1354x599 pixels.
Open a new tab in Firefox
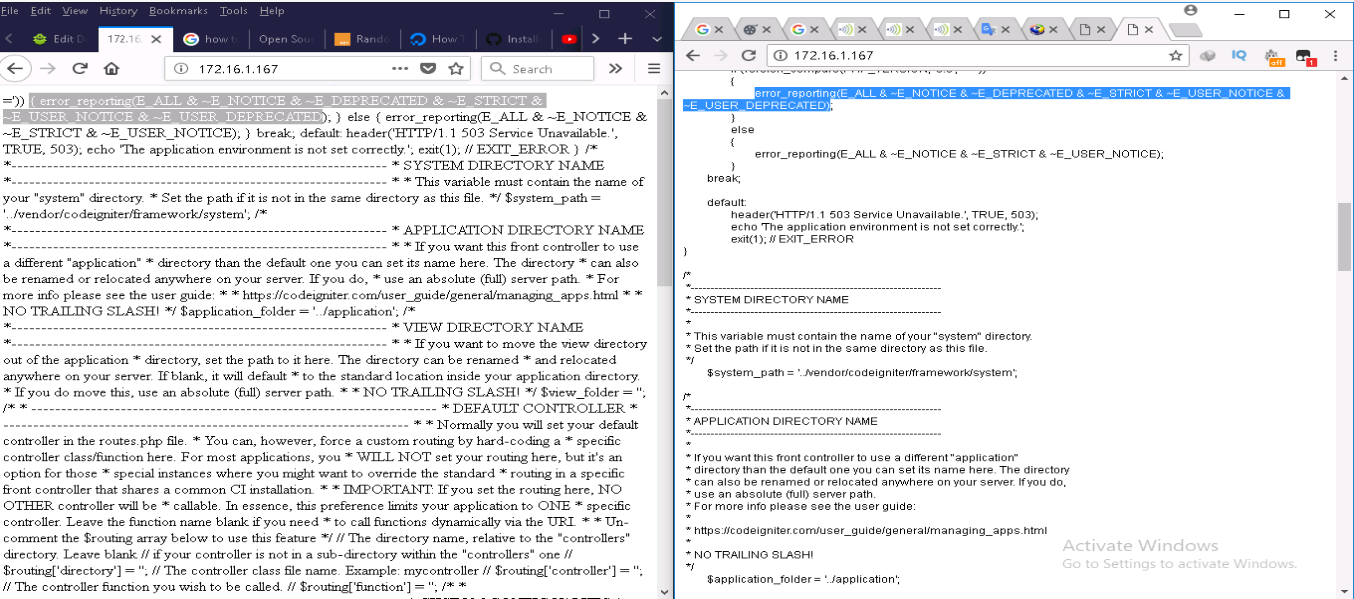coord(626,39)
